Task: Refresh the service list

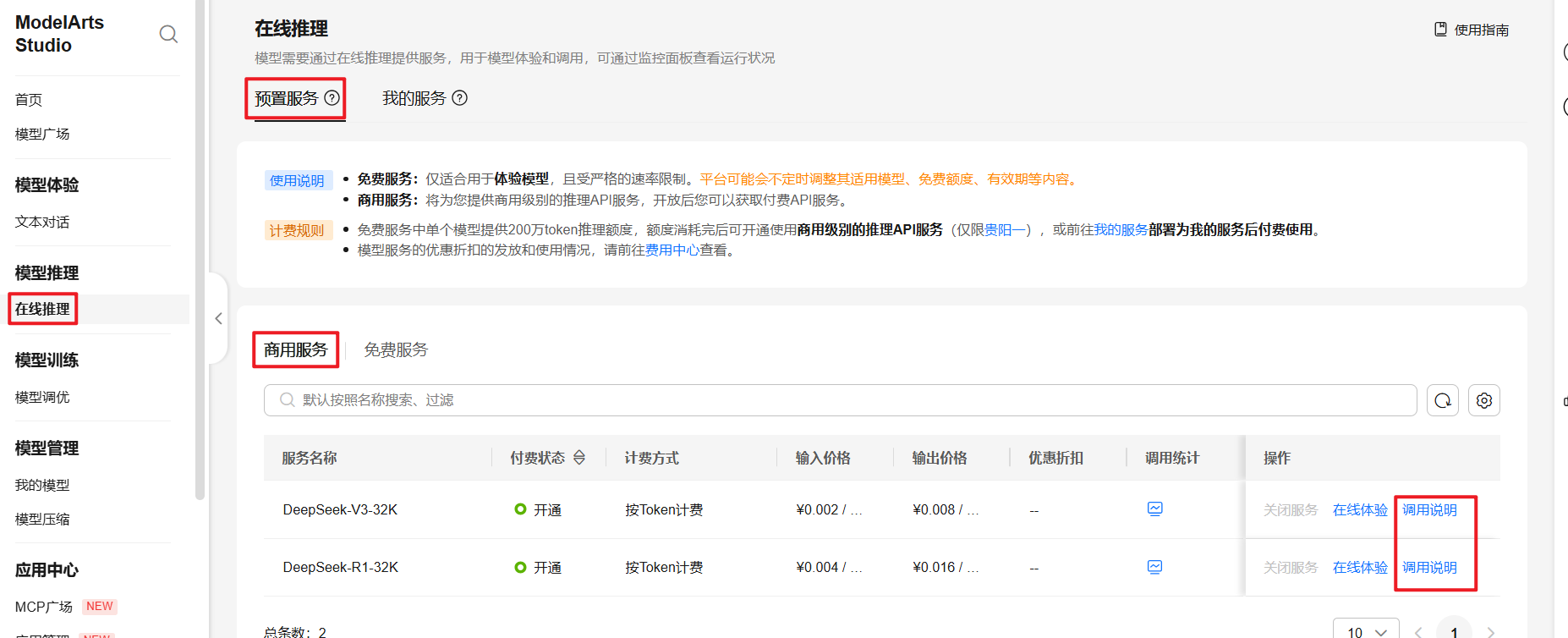Action: 1443,400
